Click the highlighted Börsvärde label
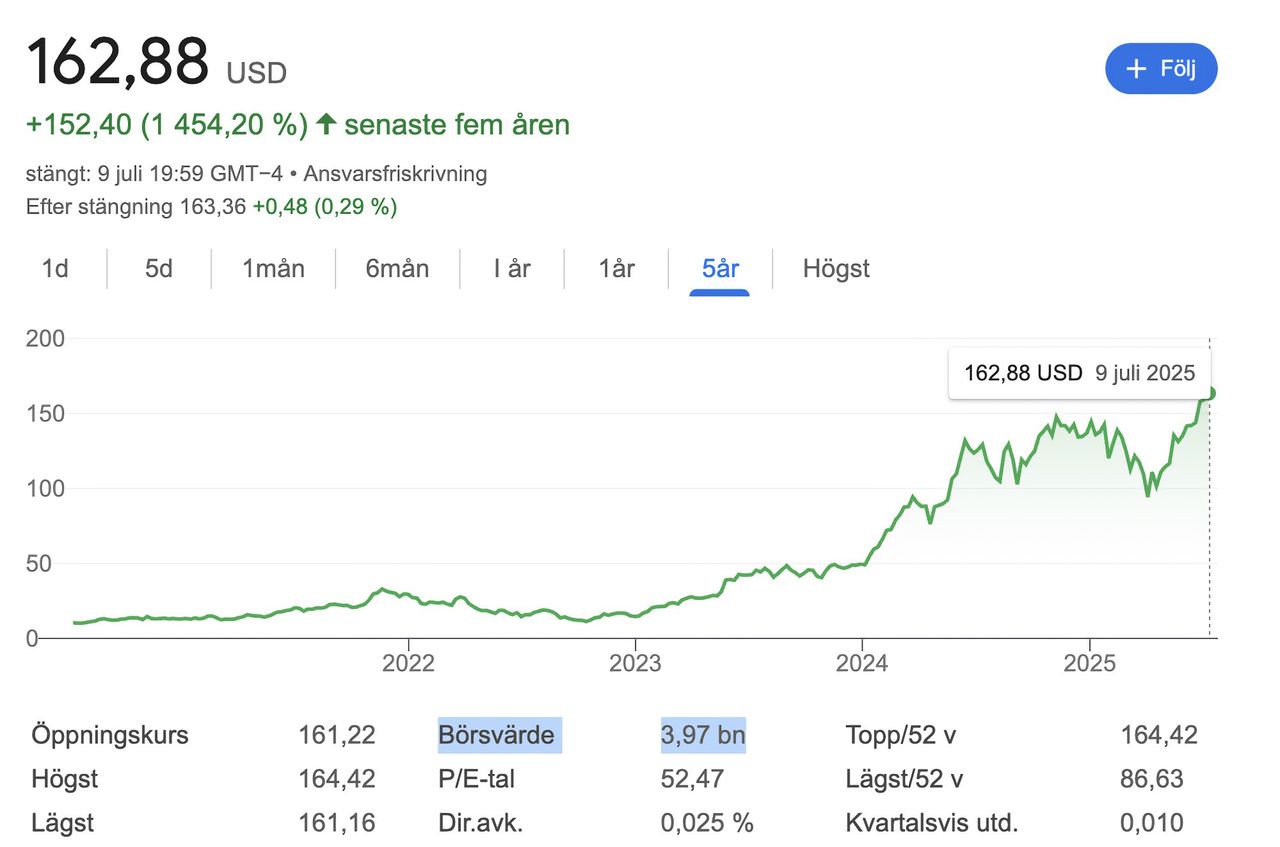This screenshot has height=847, width=1280. 496,735
